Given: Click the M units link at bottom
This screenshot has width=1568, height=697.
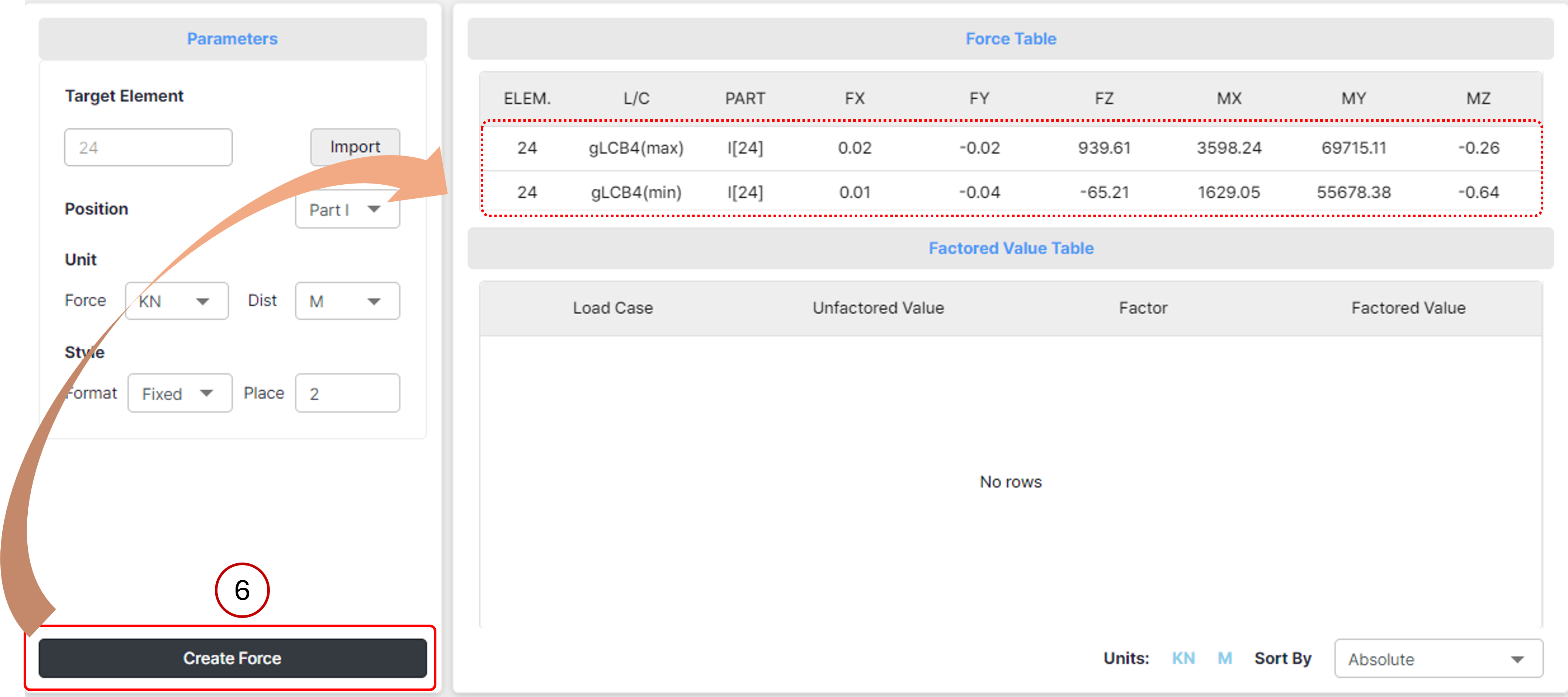Looking at the screenshot, I should tap(1225, 659).
